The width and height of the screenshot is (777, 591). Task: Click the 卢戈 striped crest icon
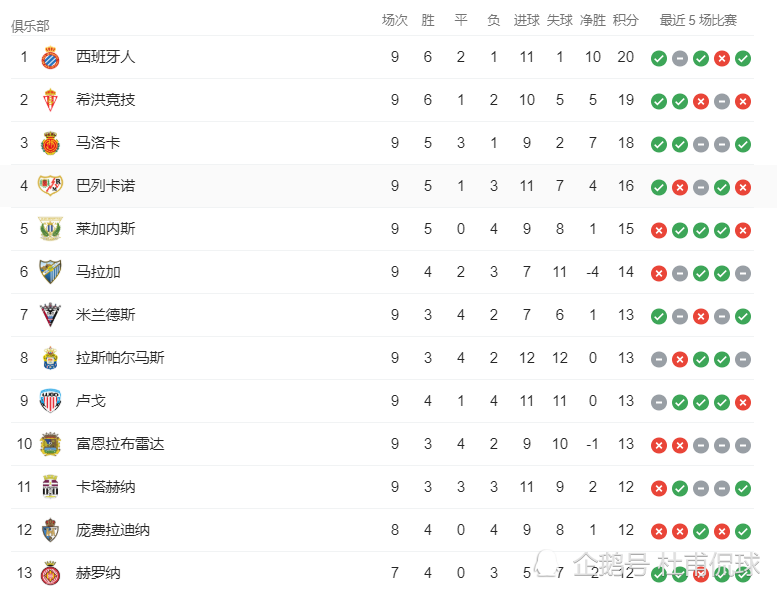pos(50,401)
